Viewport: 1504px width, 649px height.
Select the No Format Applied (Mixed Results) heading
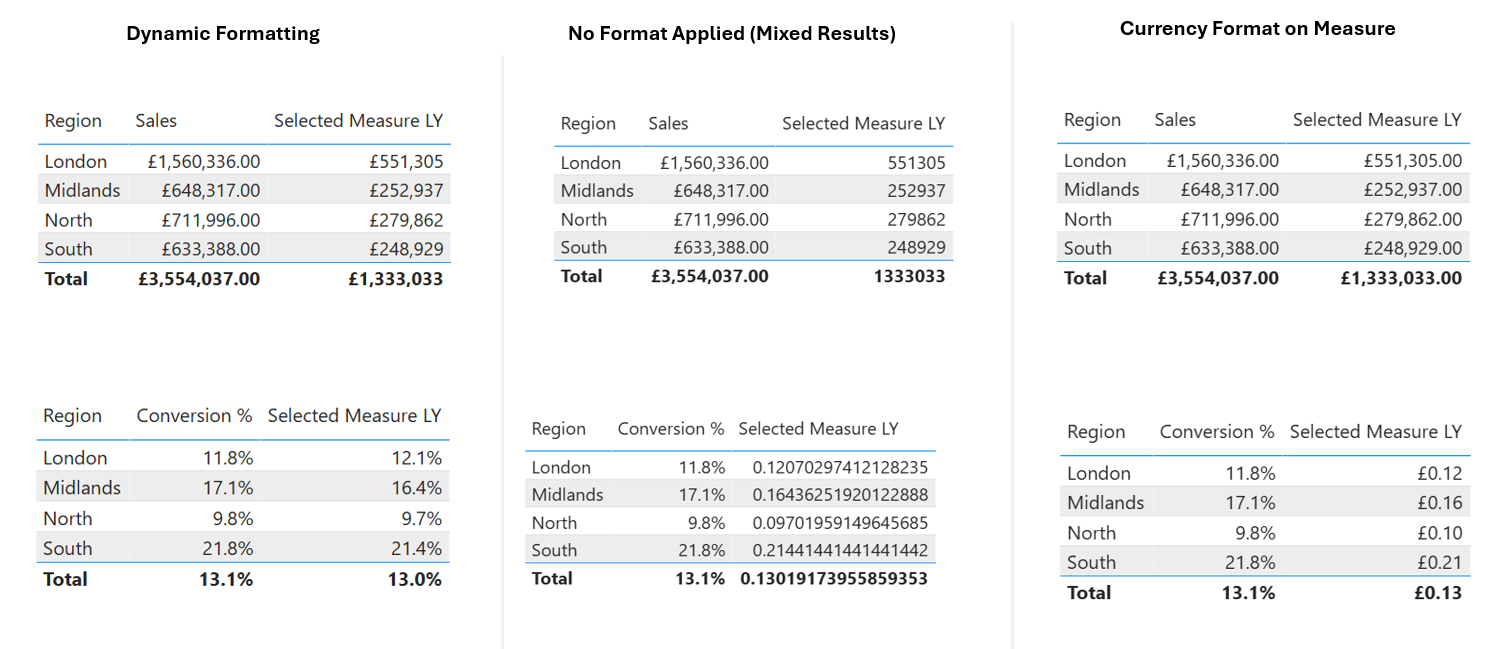(x=731, y=34)
